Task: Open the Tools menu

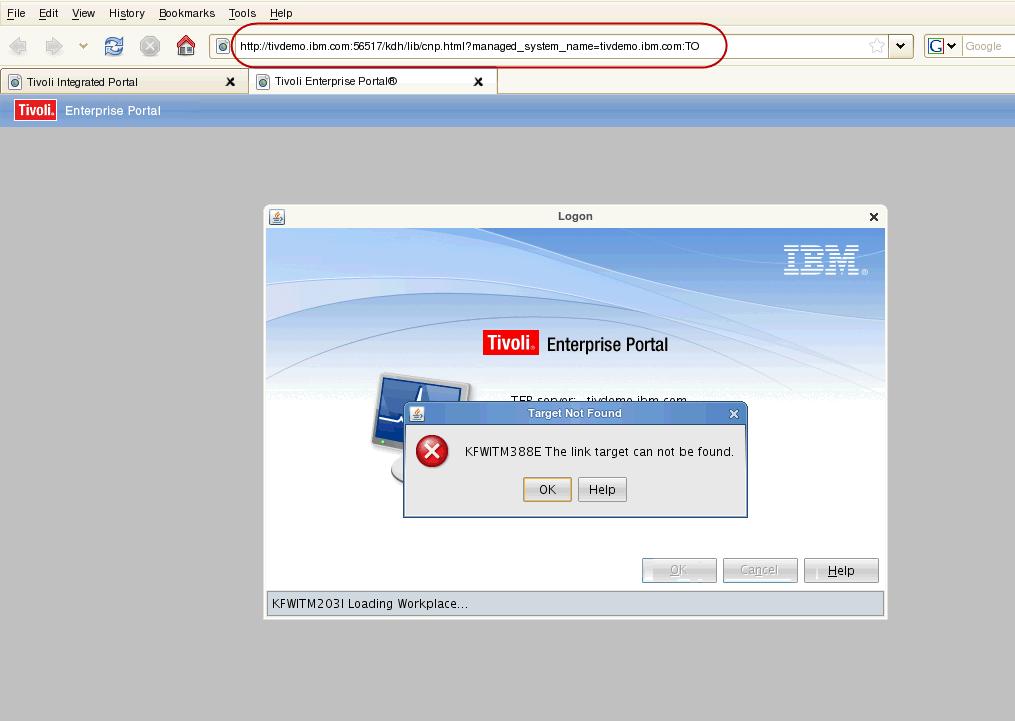Action: [242, 13]
